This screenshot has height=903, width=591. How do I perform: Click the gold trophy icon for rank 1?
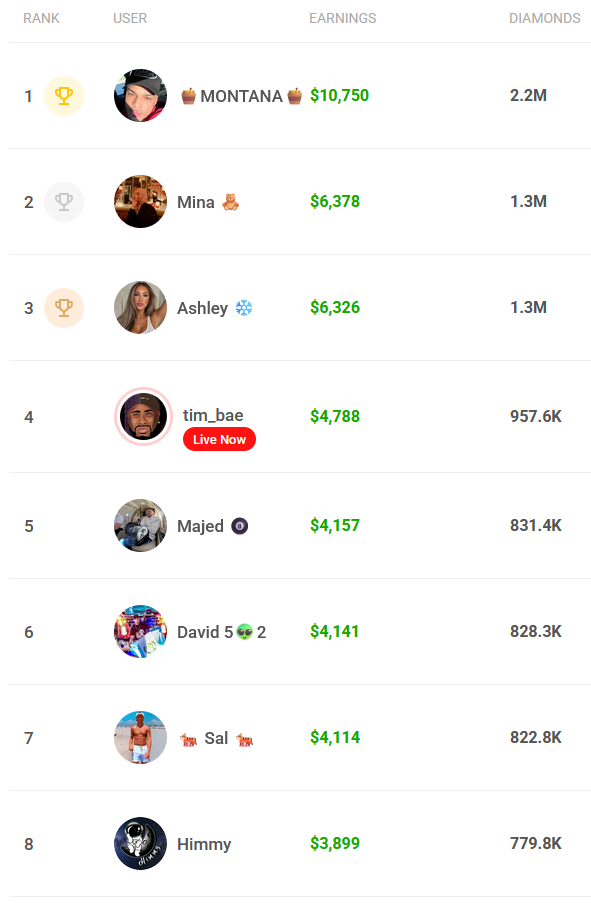pyautogui.click(x=64, y=96)
